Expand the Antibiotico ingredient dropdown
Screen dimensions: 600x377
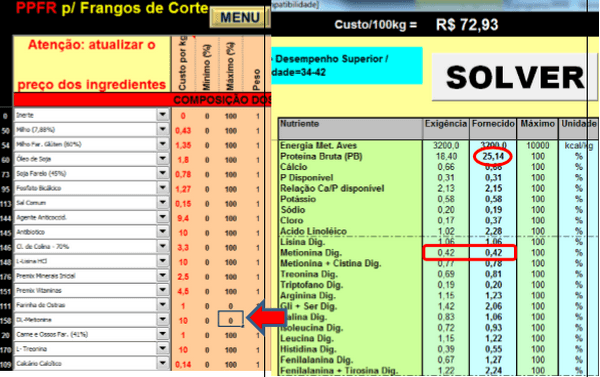pyautogui.click(x=163, y=232)
